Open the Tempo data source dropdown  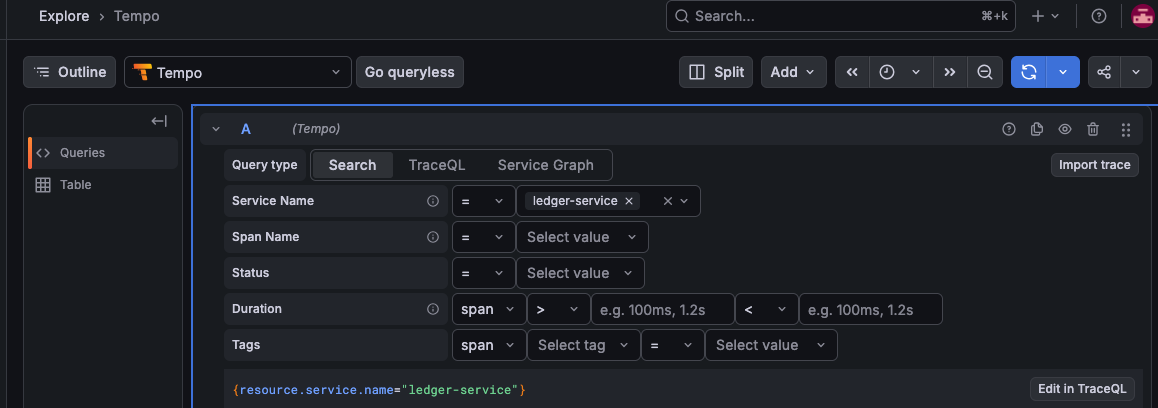click(x=238, y=72)
